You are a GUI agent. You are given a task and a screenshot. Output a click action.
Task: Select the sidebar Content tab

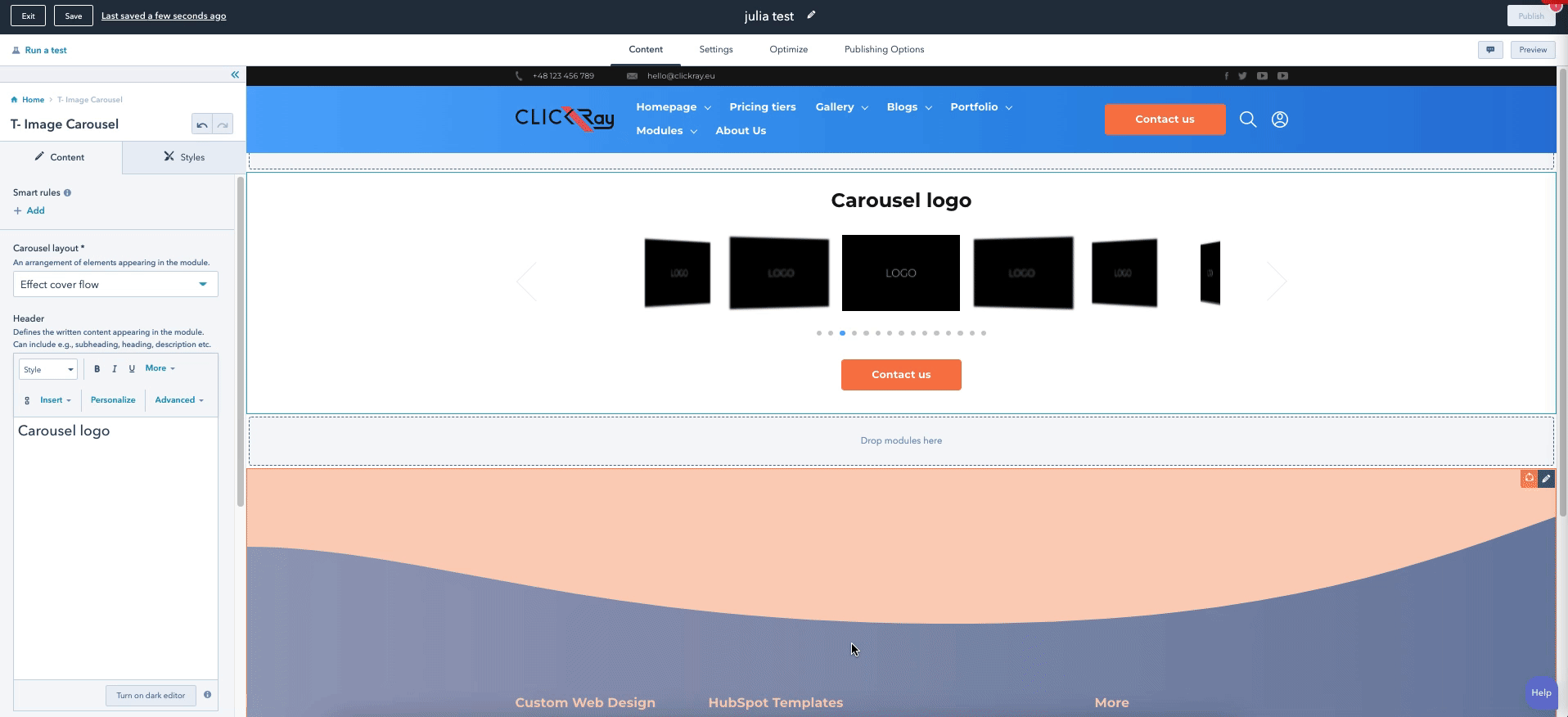[61, 157]
